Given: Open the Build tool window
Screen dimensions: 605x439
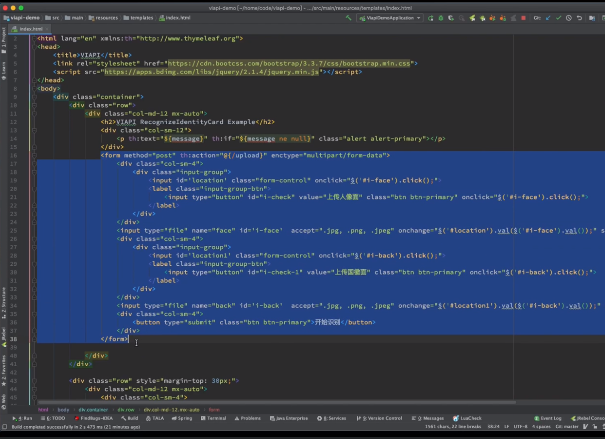Looking at the screenshot, I should coord(129,418).
